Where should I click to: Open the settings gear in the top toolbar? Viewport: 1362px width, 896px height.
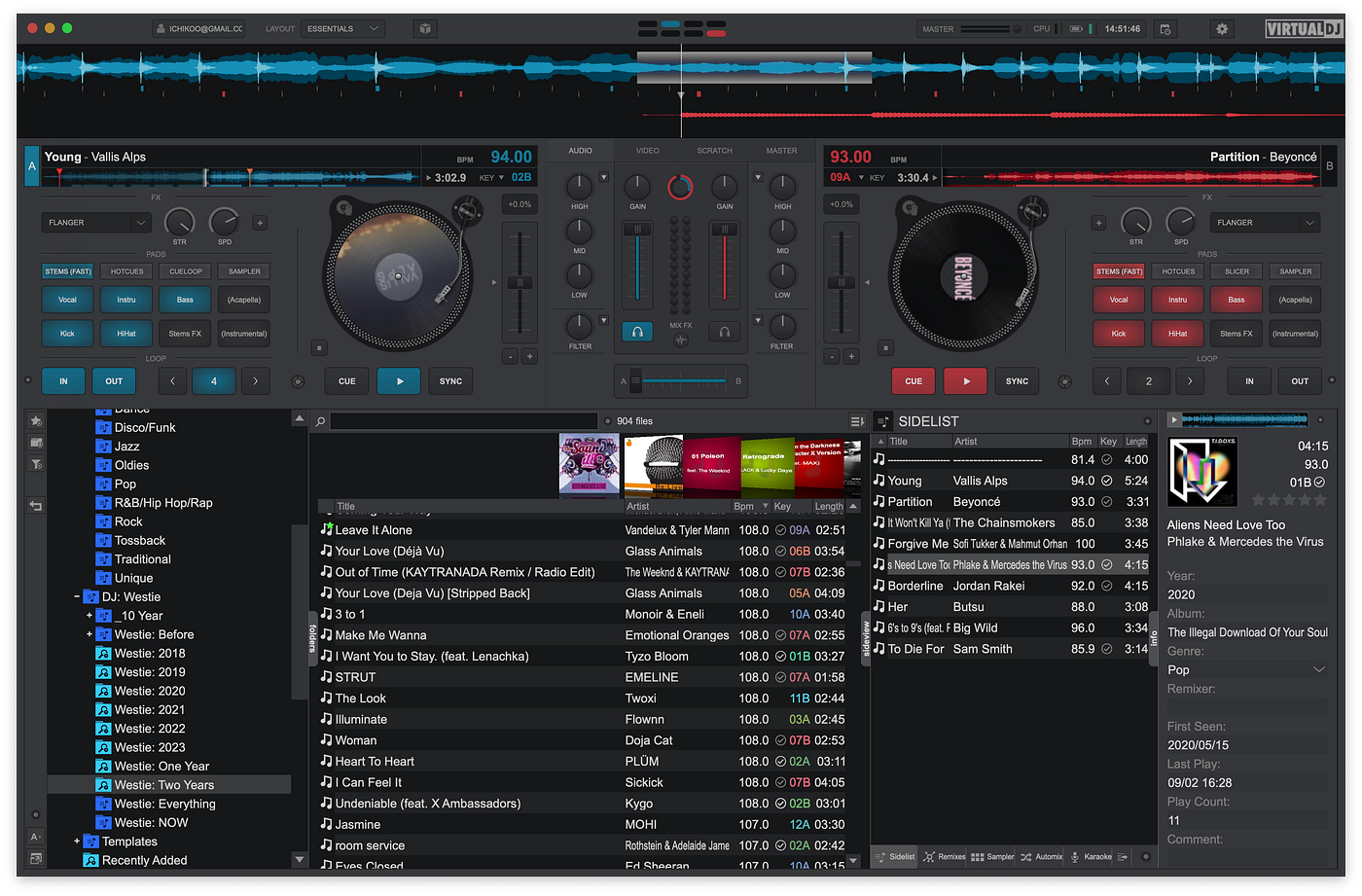[x=1222, y=28]
